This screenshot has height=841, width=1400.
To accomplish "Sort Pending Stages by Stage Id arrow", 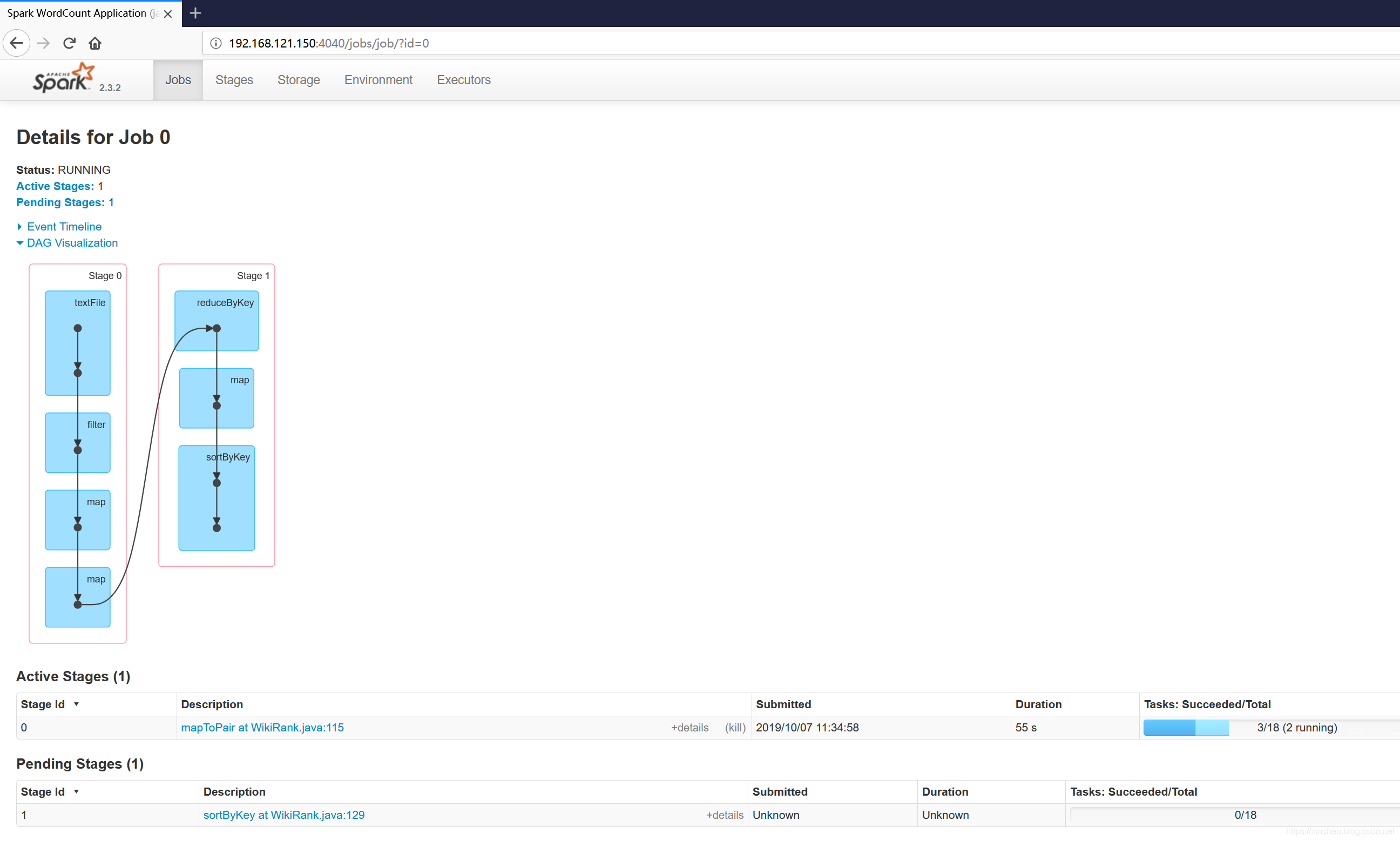I will pos(77,791).
